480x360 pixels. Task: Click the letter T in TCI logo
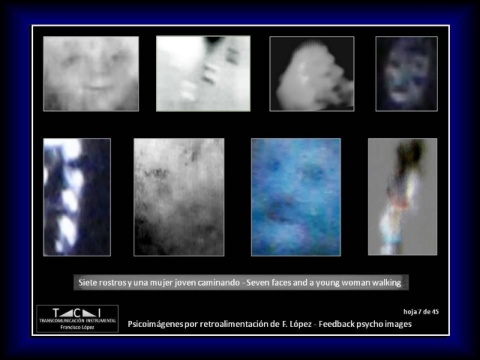[x=56, y=313]
